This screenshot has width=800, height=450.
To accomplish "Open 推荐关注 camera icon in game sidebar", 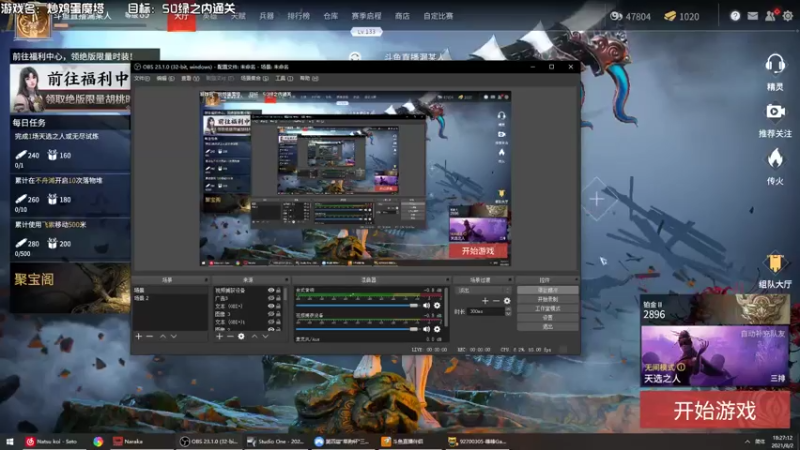I will 775,111.
